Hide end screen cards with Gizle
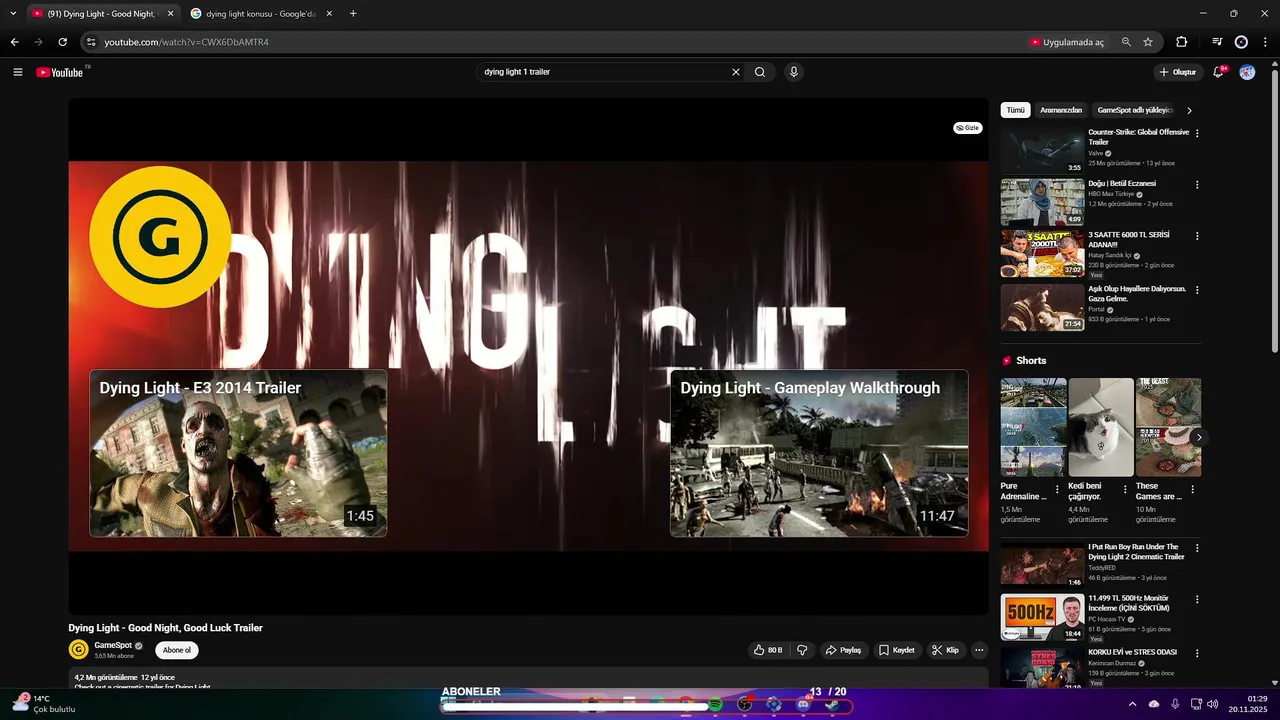The image size is (1280, 720). click(x=967, y=128)
